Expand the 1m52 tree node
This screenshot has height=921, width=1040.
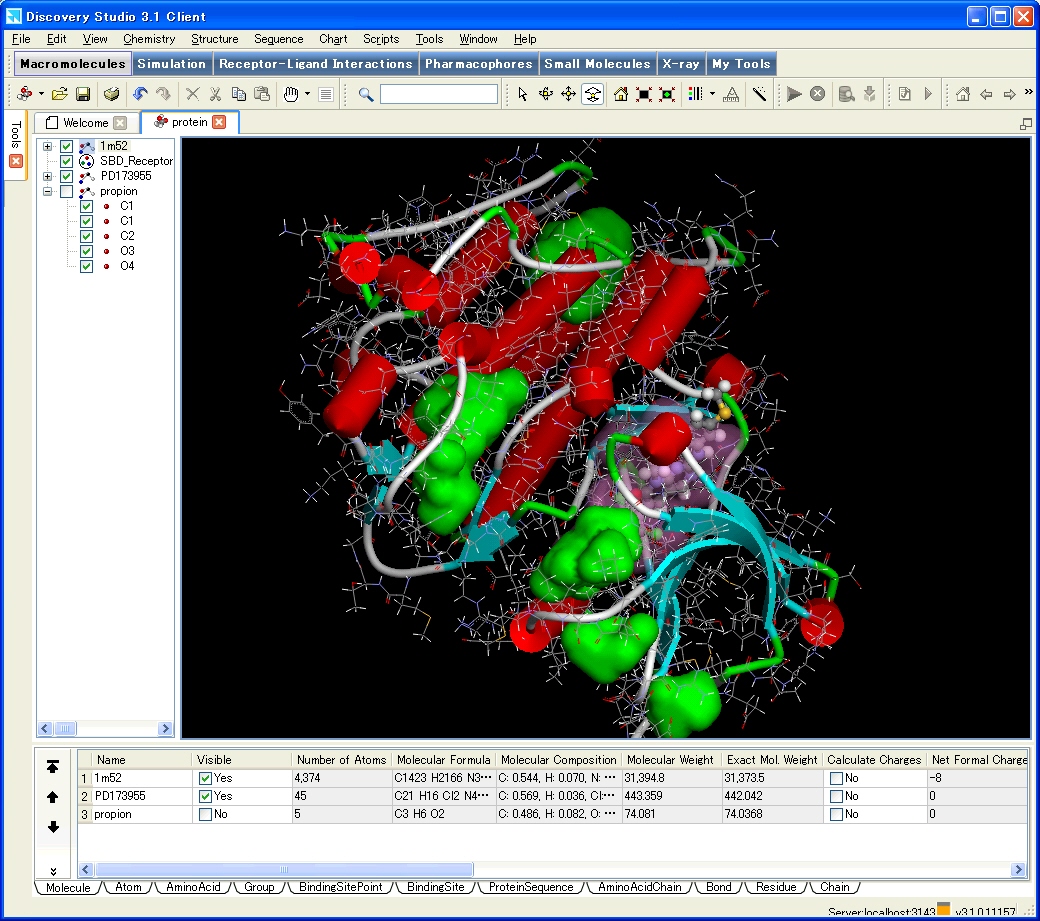tap(47, 146)
